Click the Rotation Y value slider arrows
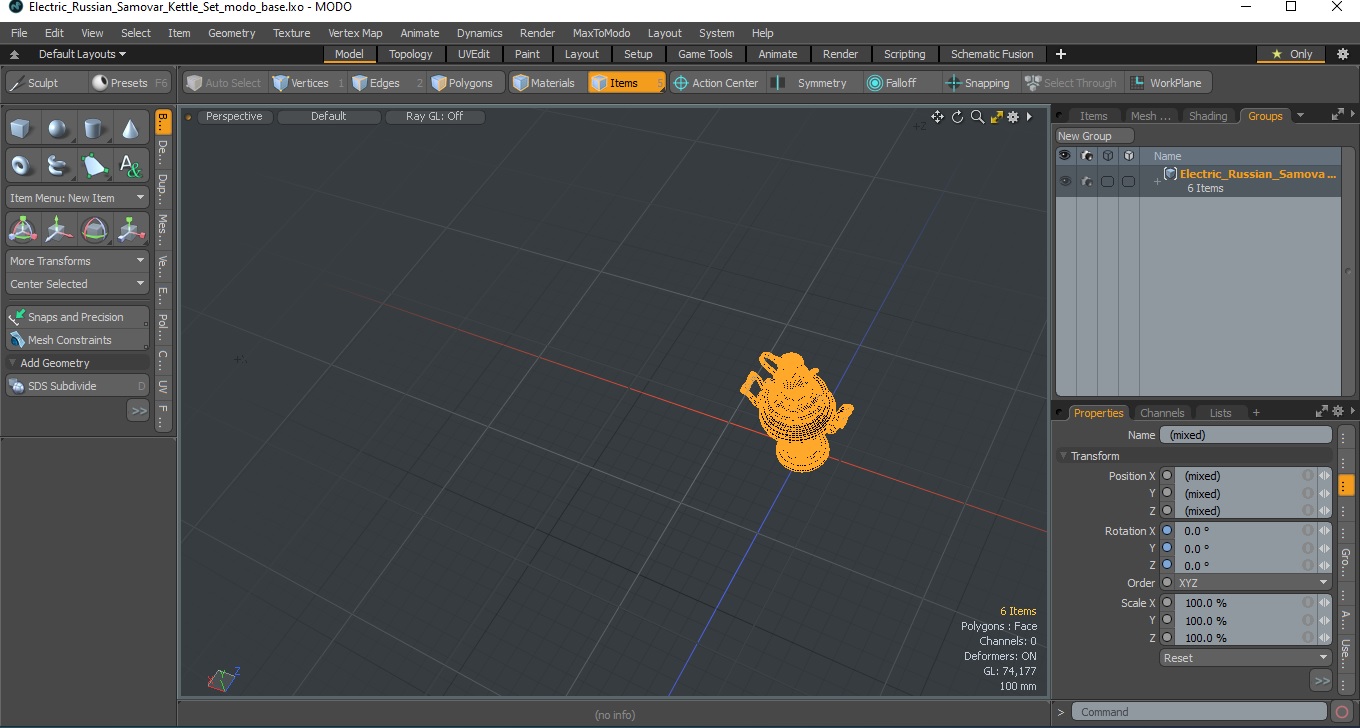Viewport: 1360px width, 728px height. point(1324,548)
